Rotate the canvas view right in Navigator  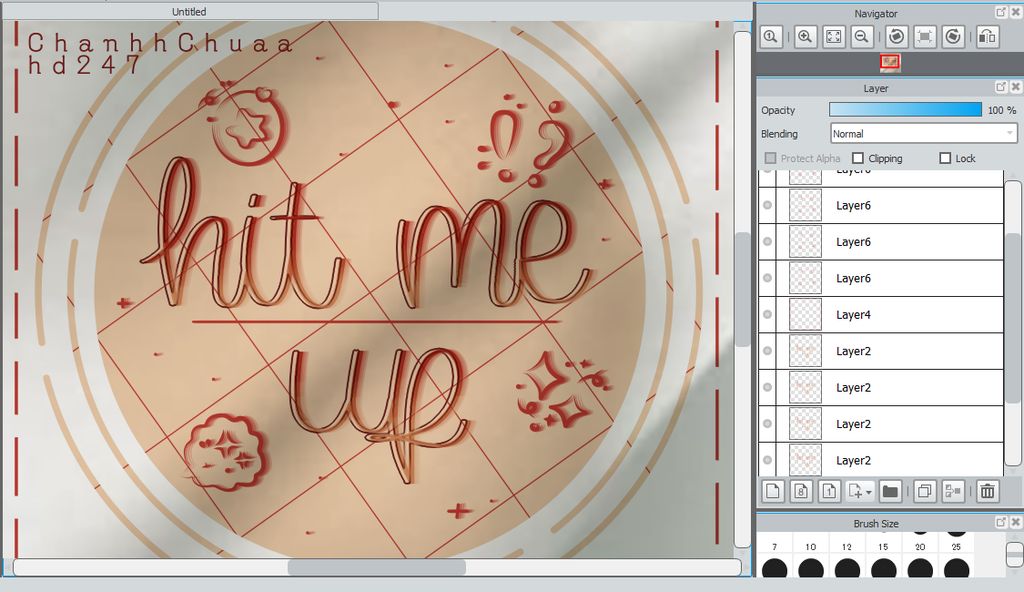click(953, 37)
